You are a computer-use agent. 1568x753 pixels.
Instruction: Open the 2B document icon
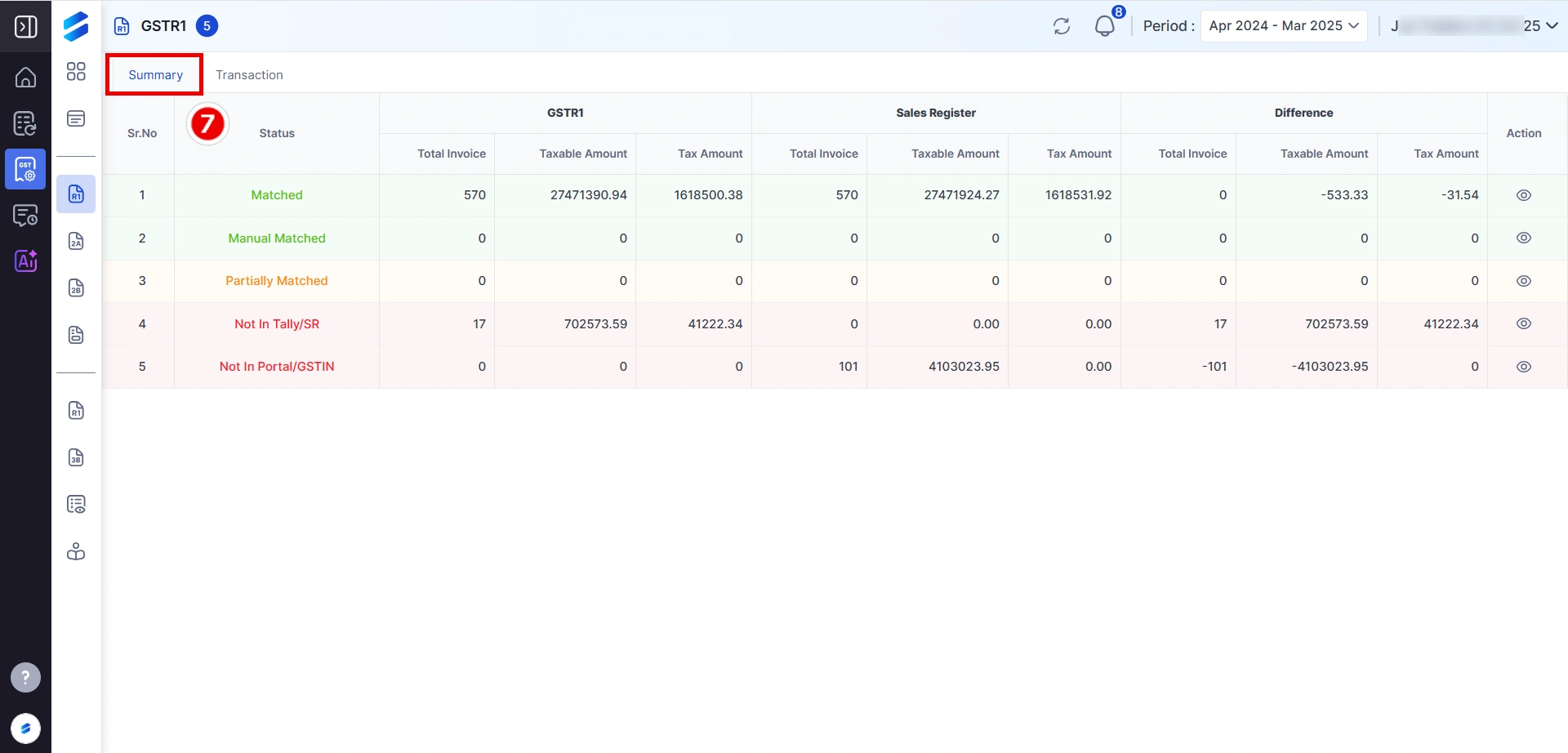coord(76,287)
